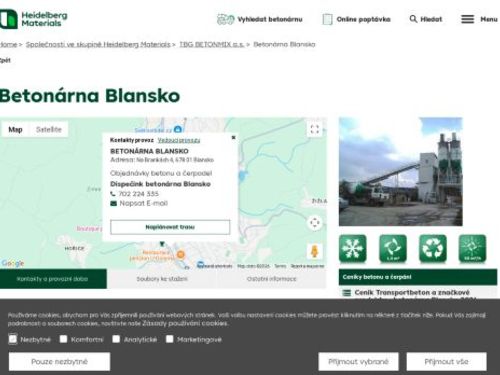500x375 pixels.
Task: Click the Heidelberg Materials logo
Action: pos(33,19)
